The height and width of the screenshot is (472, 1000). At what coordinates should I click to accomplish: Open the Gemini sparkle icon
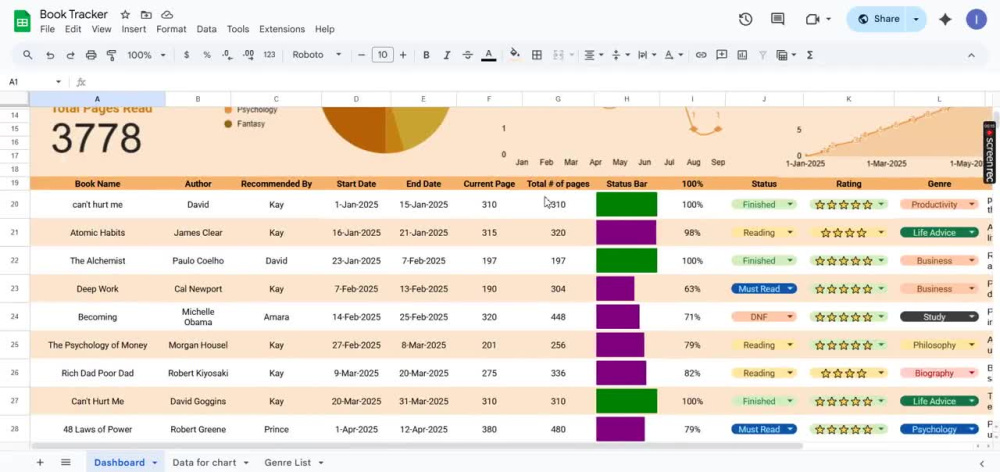tap(945, 19)
